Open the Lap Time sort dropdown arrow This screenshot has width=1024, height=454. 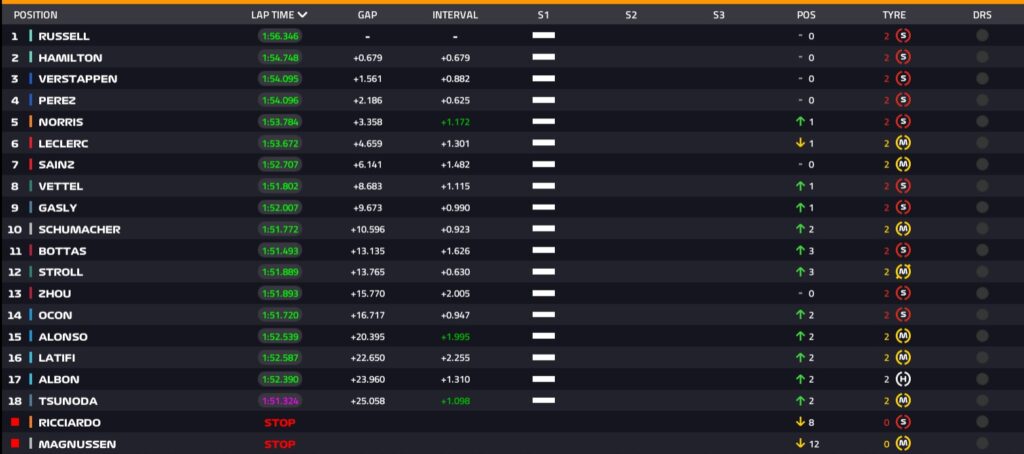(303, 15)
